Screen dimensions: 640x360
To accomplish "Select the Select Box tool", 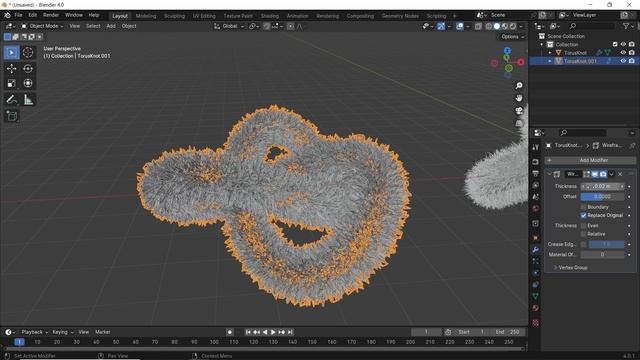I will [x=11, y=53].
